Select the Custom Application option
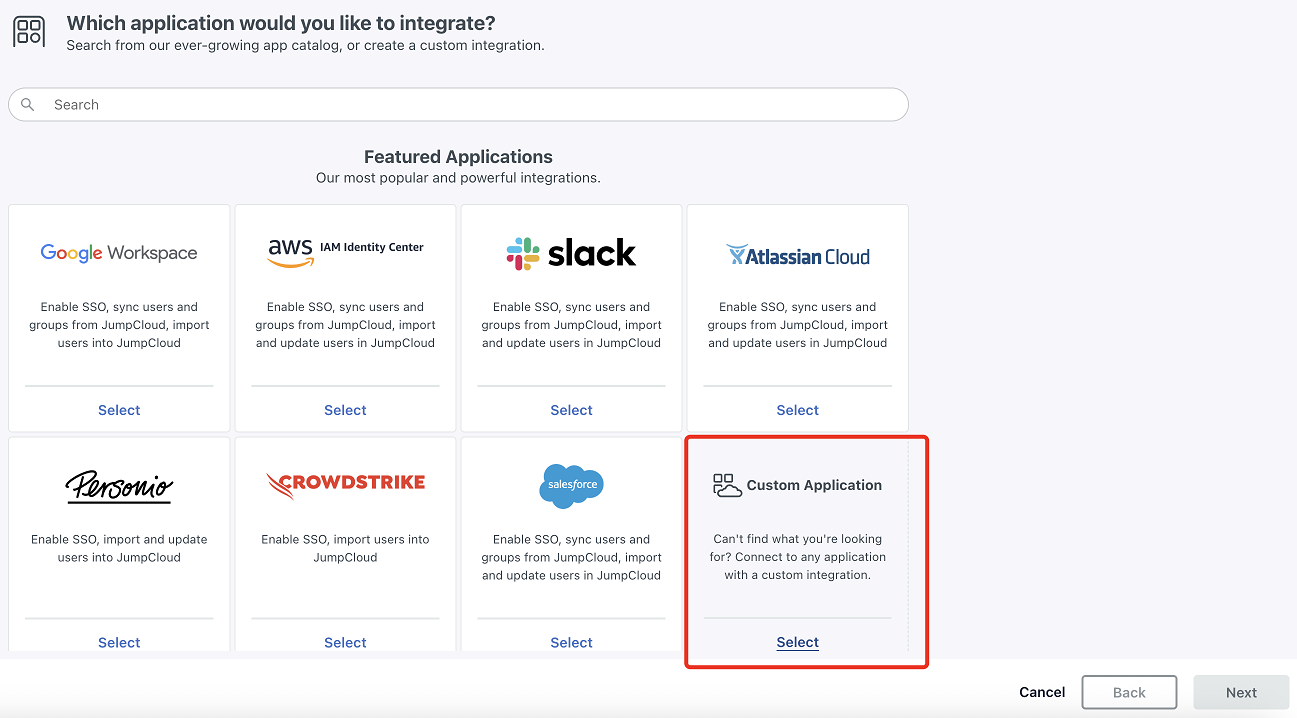Image resolution: width=1297 pixels, height=718 pixels. [797, 643]
